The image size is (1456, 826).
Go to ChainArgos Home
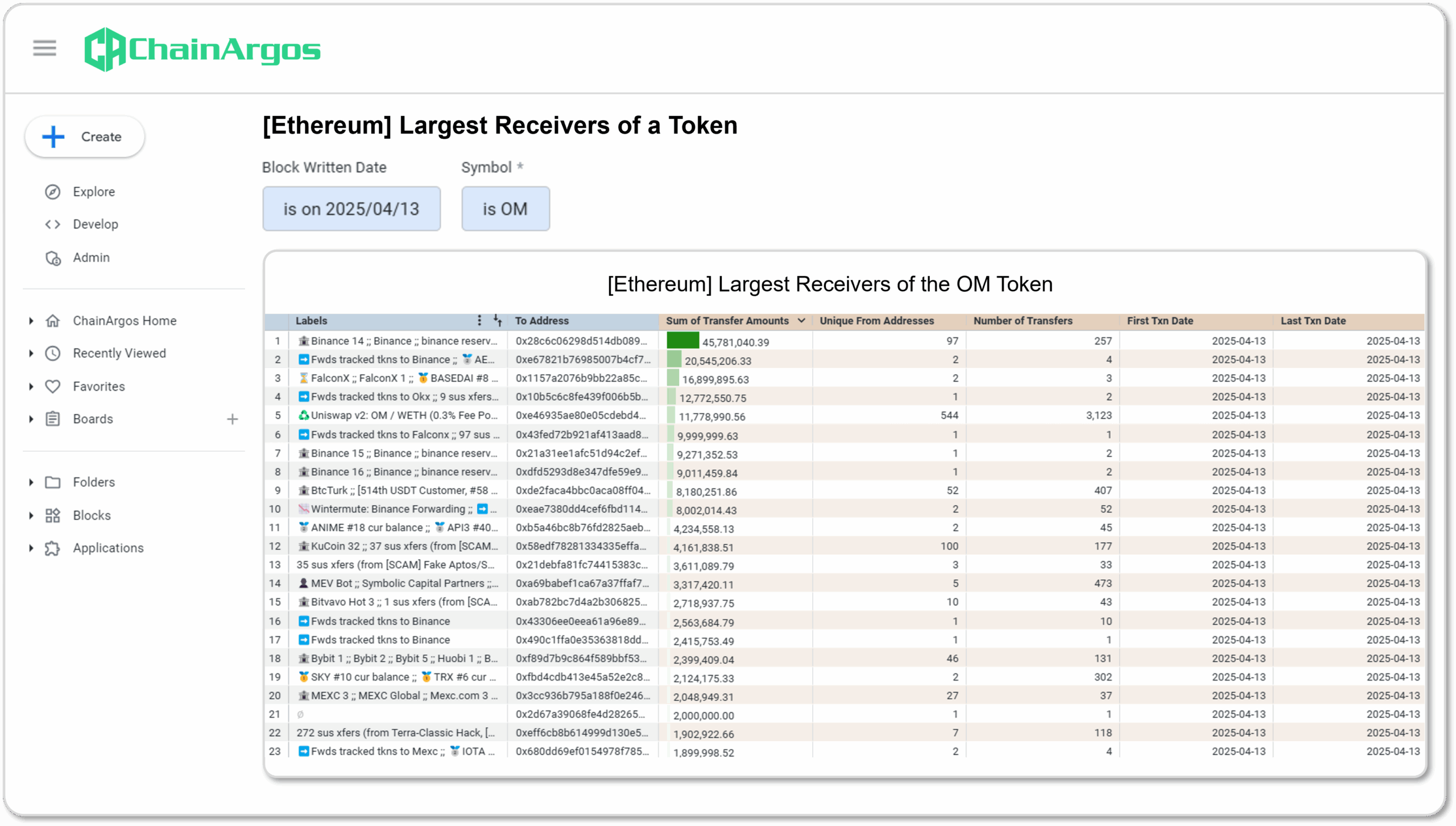coord(125,321)
